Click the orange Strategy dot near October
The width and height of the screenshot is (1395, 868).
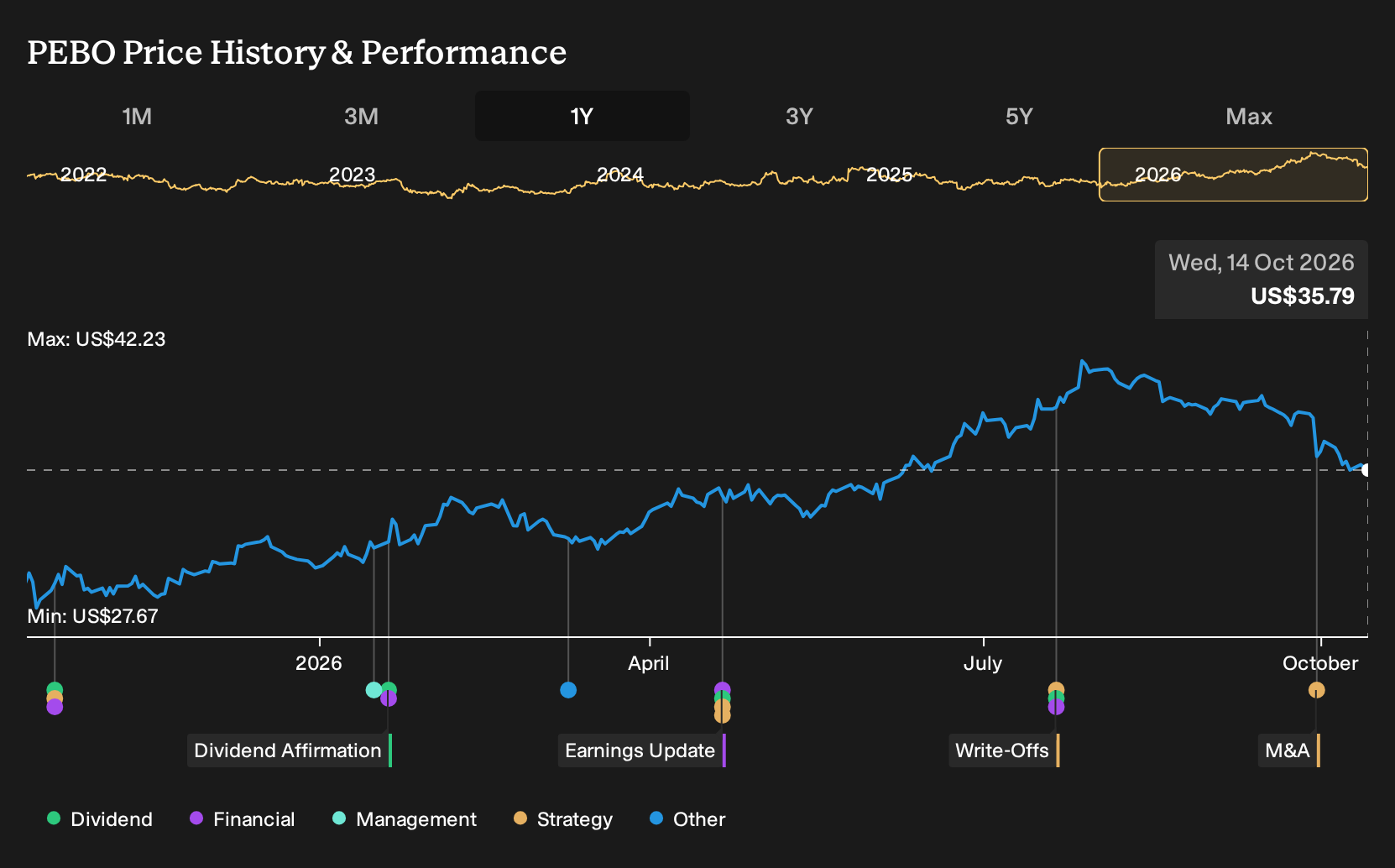[x=1317, y=690]
